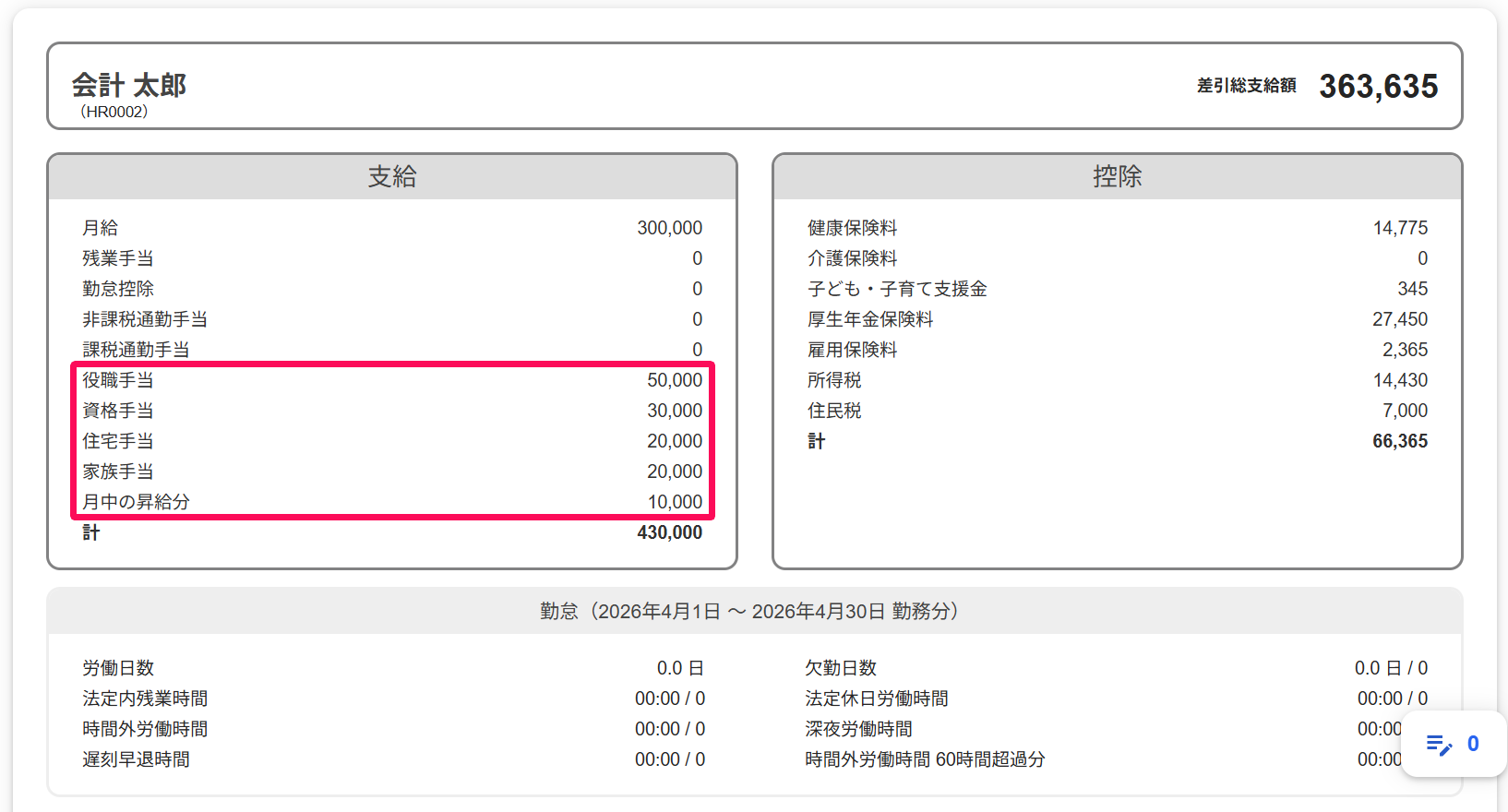Select the 労働日数 row label
Image resolution: width=1508 pixels, height=812 pixels.
coord(117,668)
